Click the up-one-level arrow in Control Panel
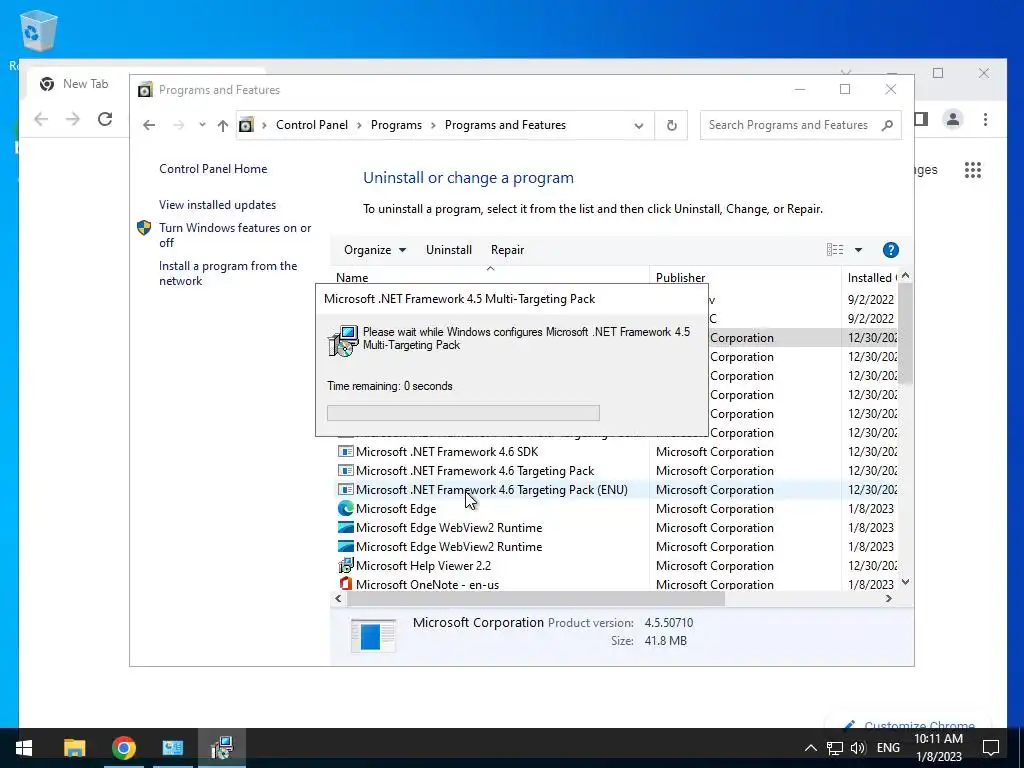The image size is (1024, 768). [223, 125]
